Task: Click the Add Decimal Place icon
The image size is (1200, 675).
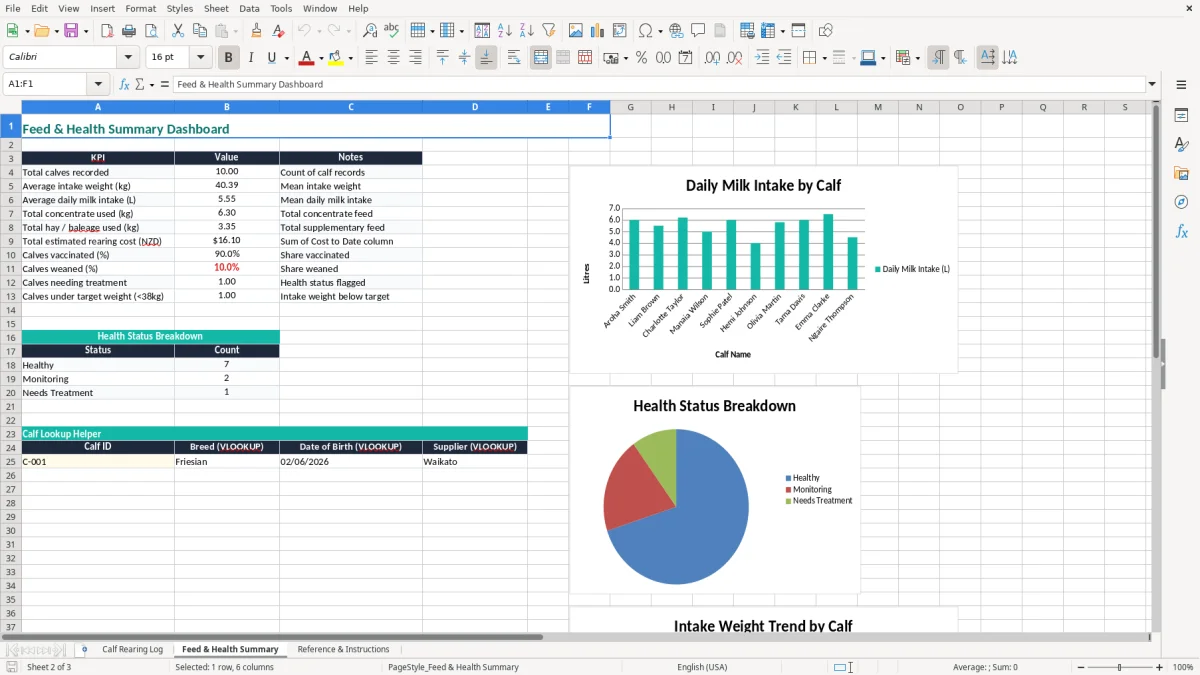Action: click(712, 58)
